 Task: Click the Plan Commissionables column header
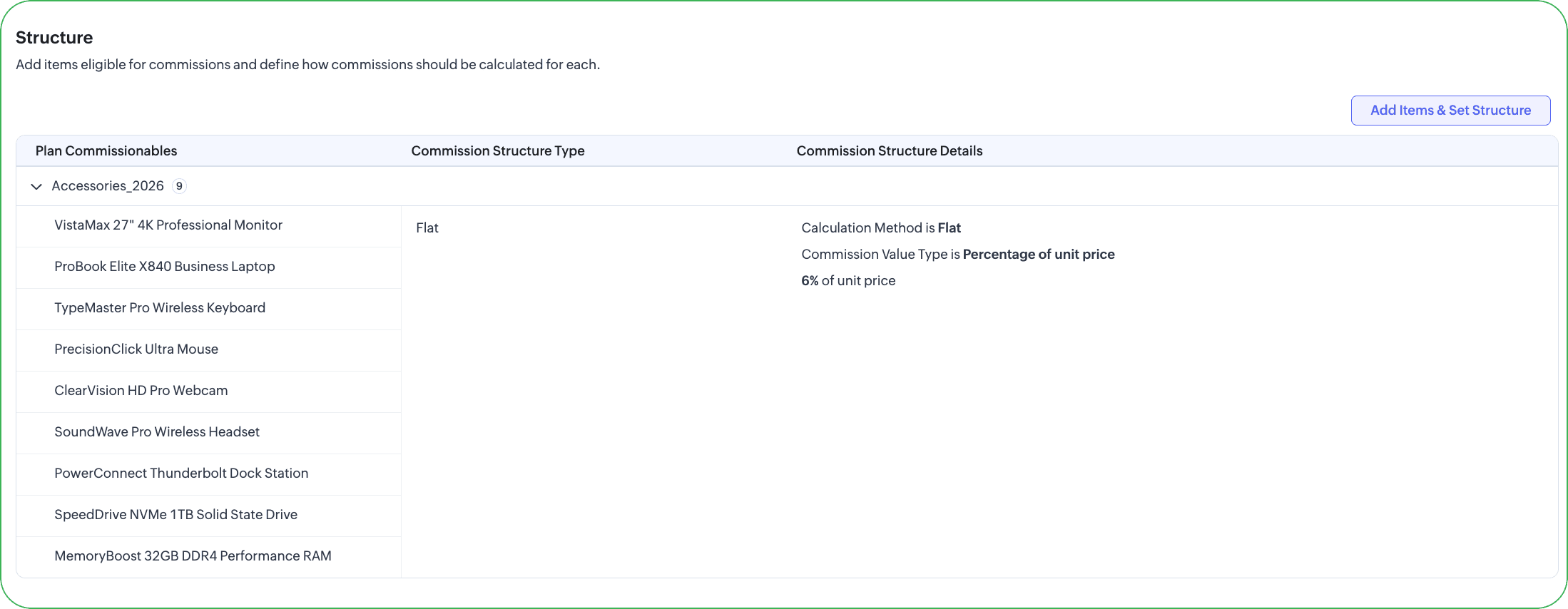(106, 151)
